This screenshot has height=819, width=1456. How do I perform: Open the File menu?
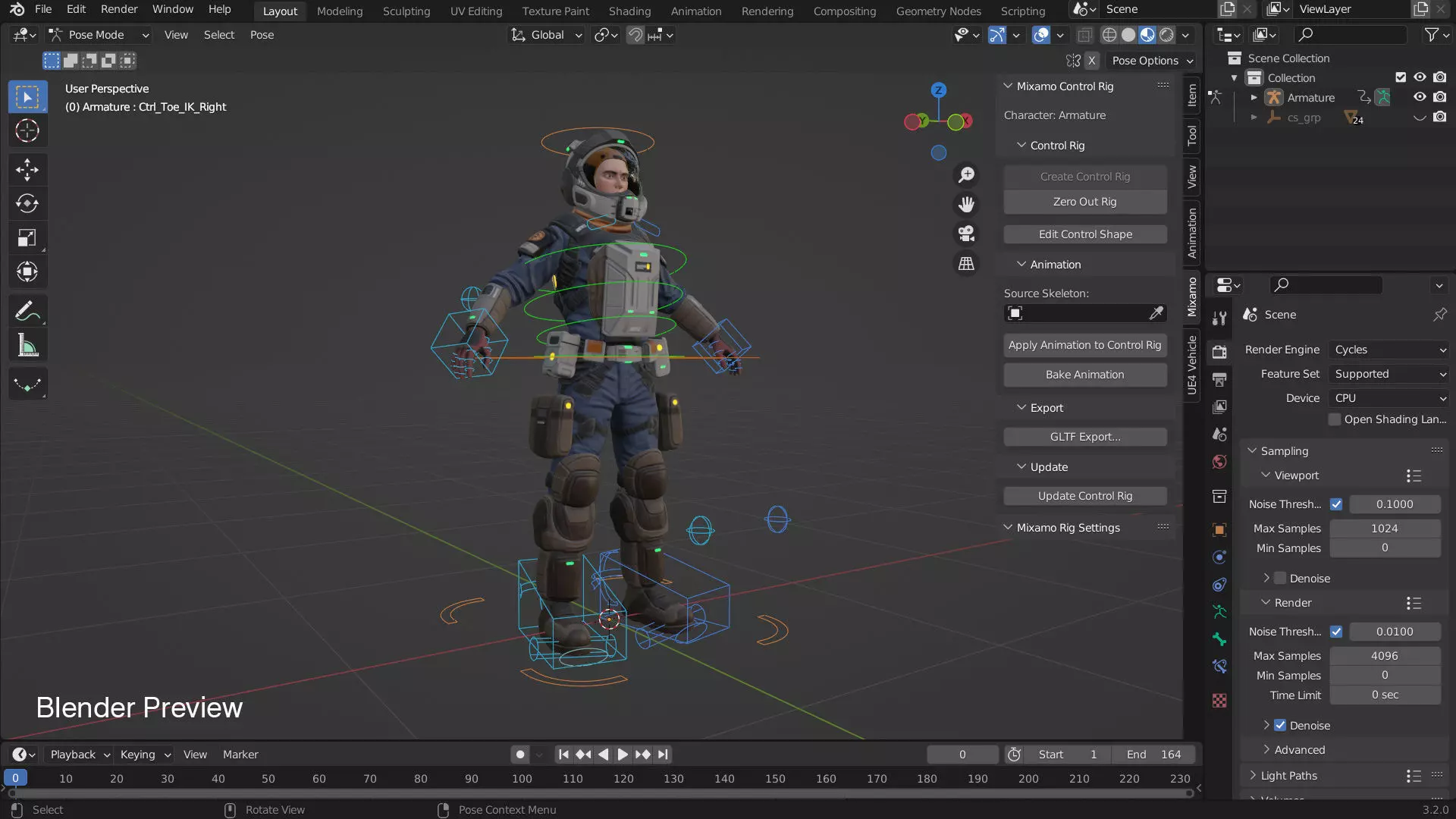43,9
